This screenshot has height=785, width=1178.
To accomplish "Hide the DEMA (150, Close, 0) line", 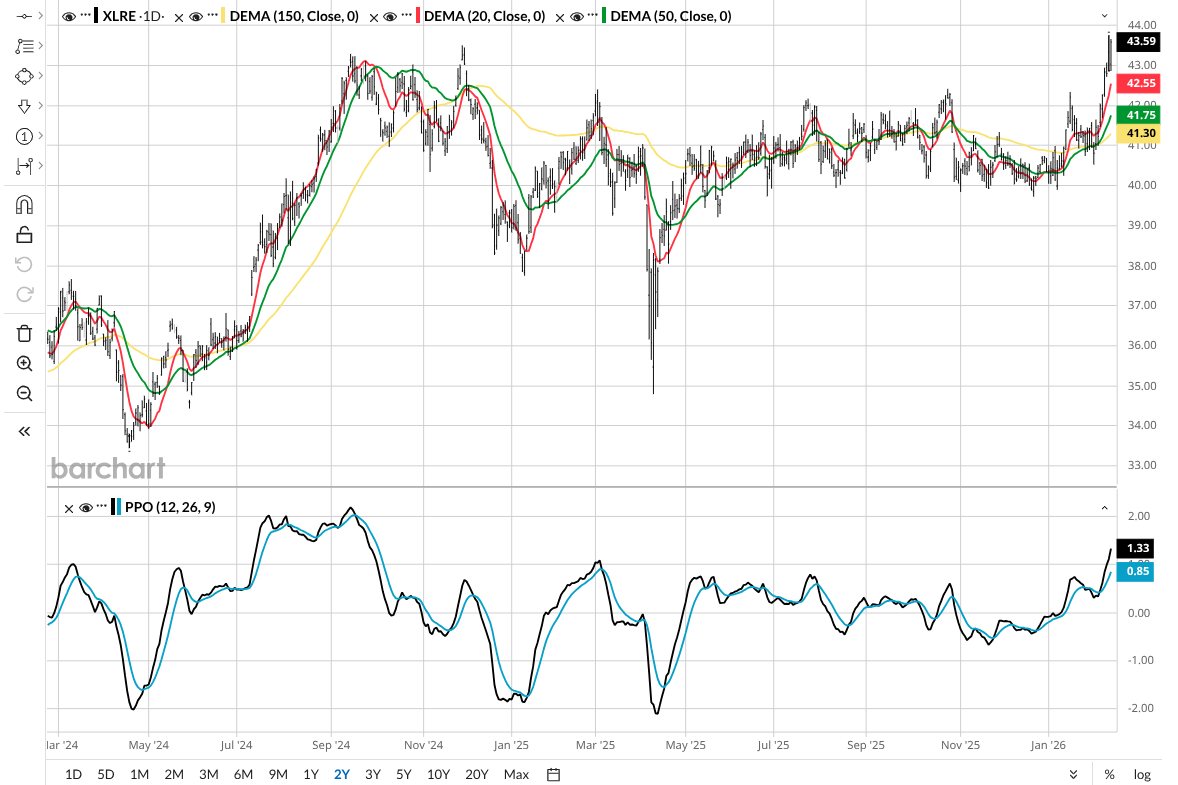I will (x=198, y=17).
